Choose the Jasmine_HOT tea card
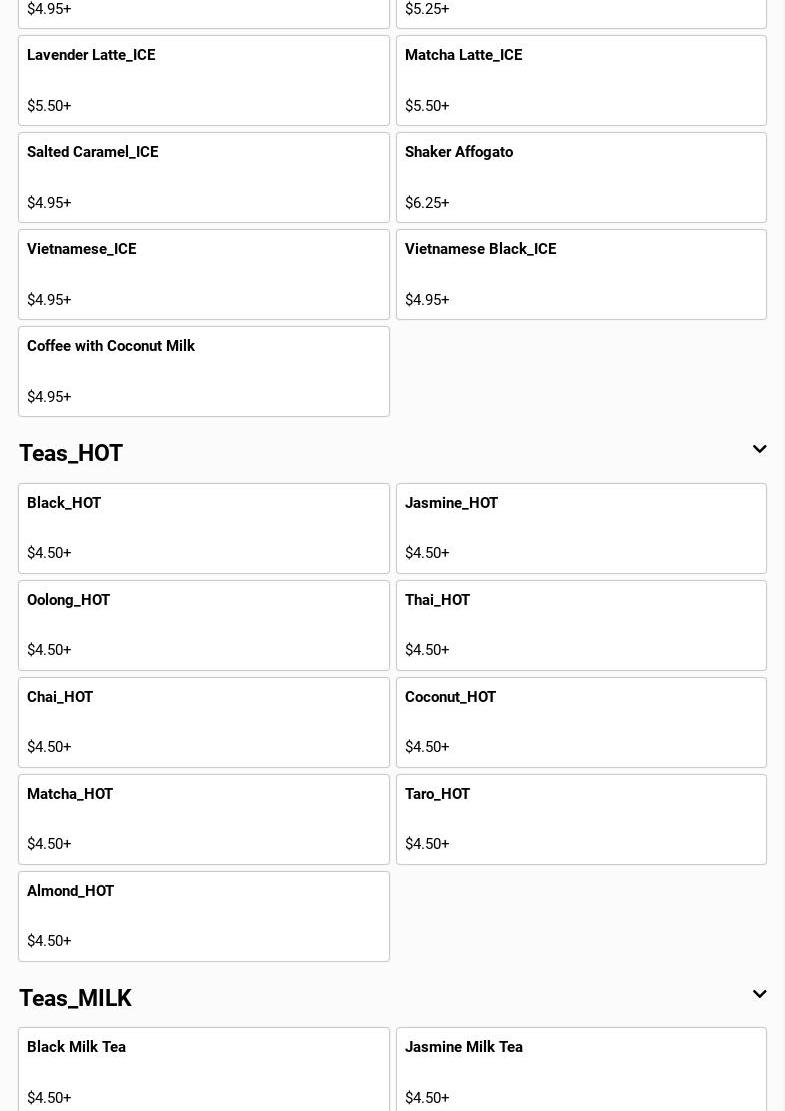785x1111 pixels. (581, 529)
